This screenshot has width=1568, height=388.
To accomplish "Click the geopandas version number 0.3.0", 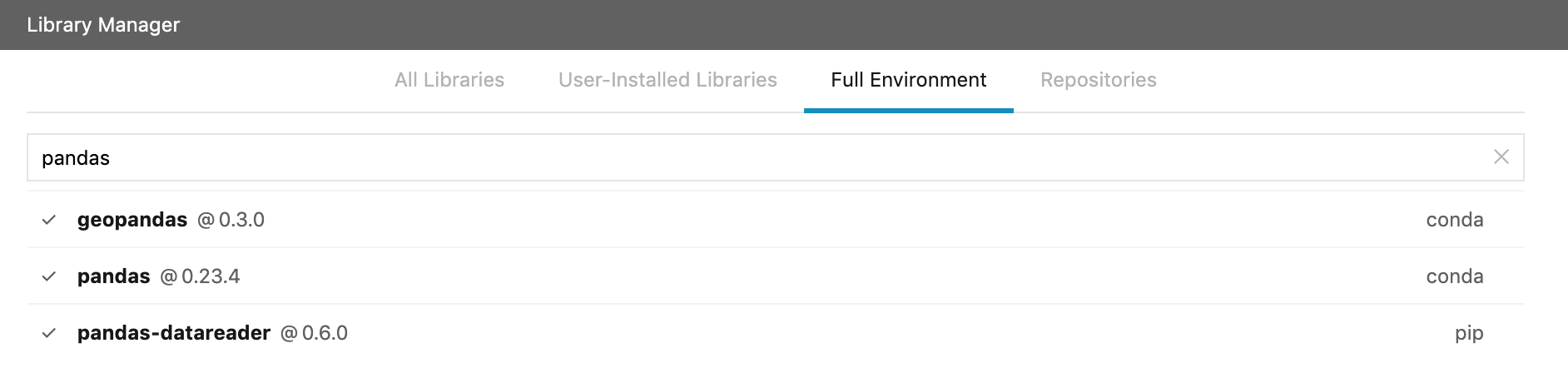I will tap(241, 220).
